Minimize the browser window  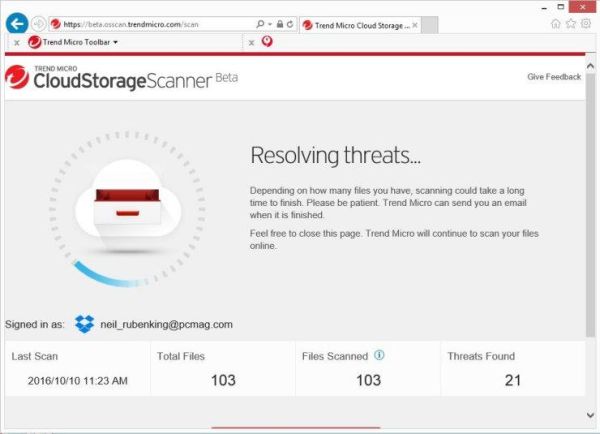point(545,8)
